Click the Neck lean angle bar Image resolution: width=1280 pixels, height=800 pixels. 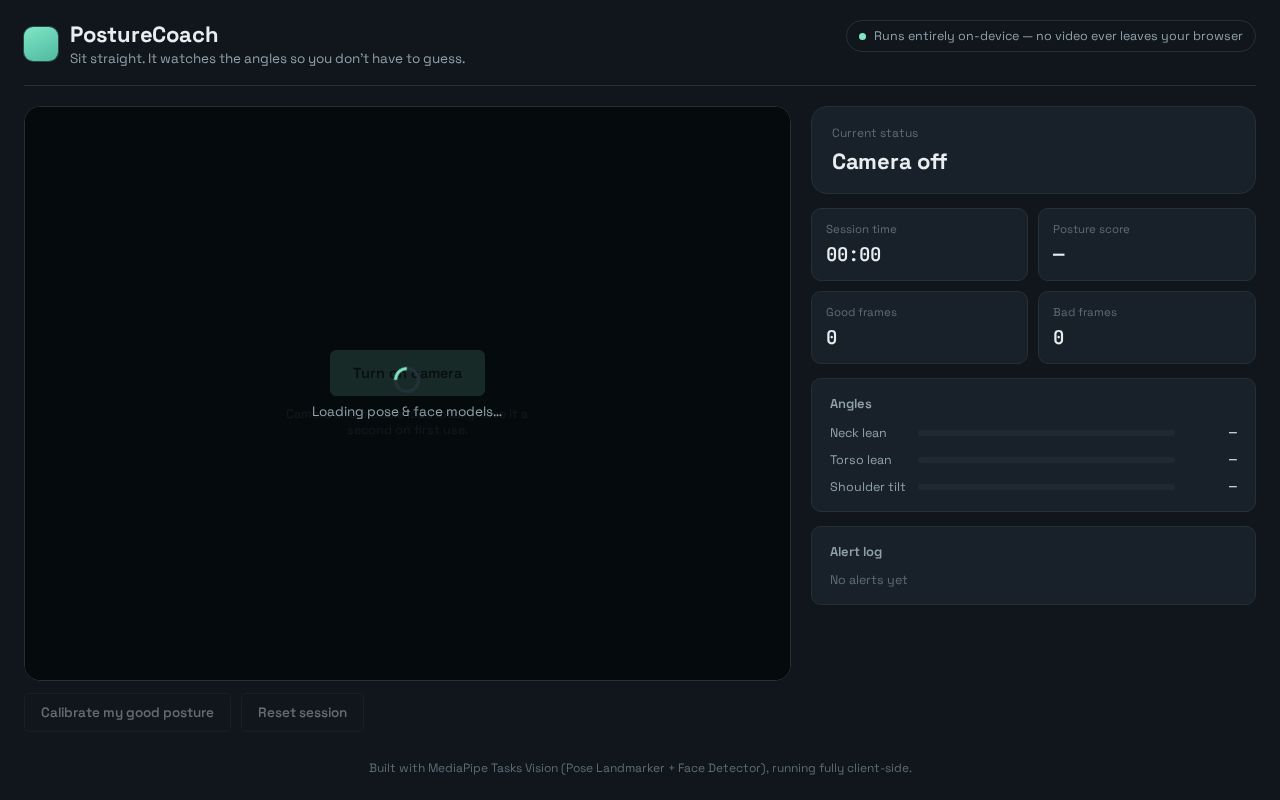[1046, 433]
